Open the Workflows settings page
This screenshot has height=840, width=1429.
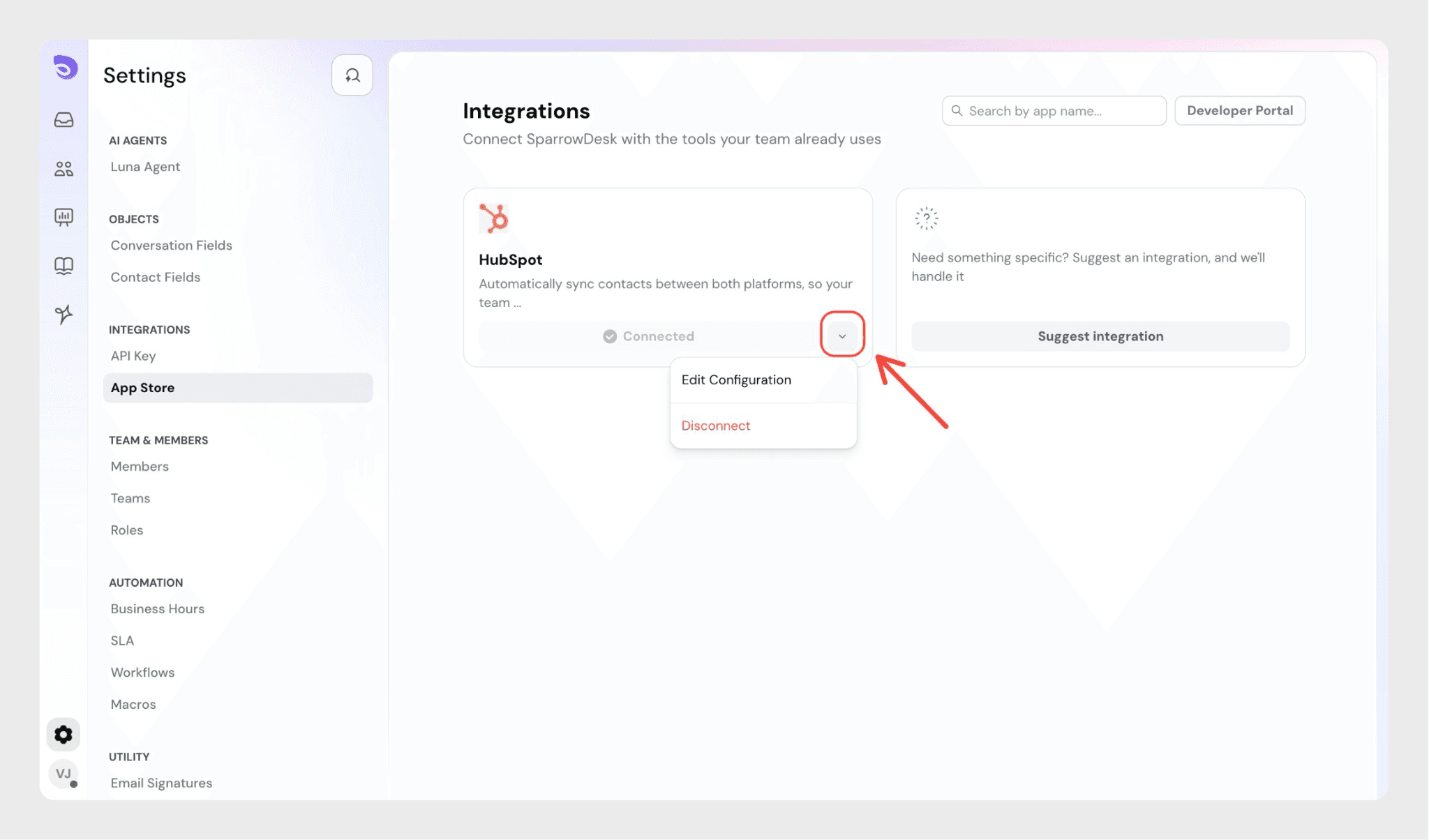[x=142, y=673]
